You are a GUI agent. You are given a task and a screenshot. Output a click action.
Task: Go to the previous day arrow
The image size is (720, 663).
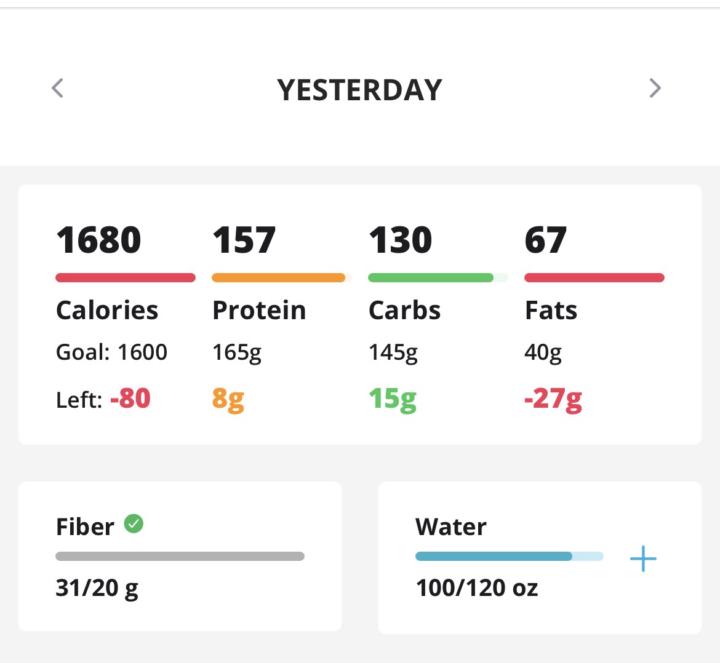(x=58, y=88)
